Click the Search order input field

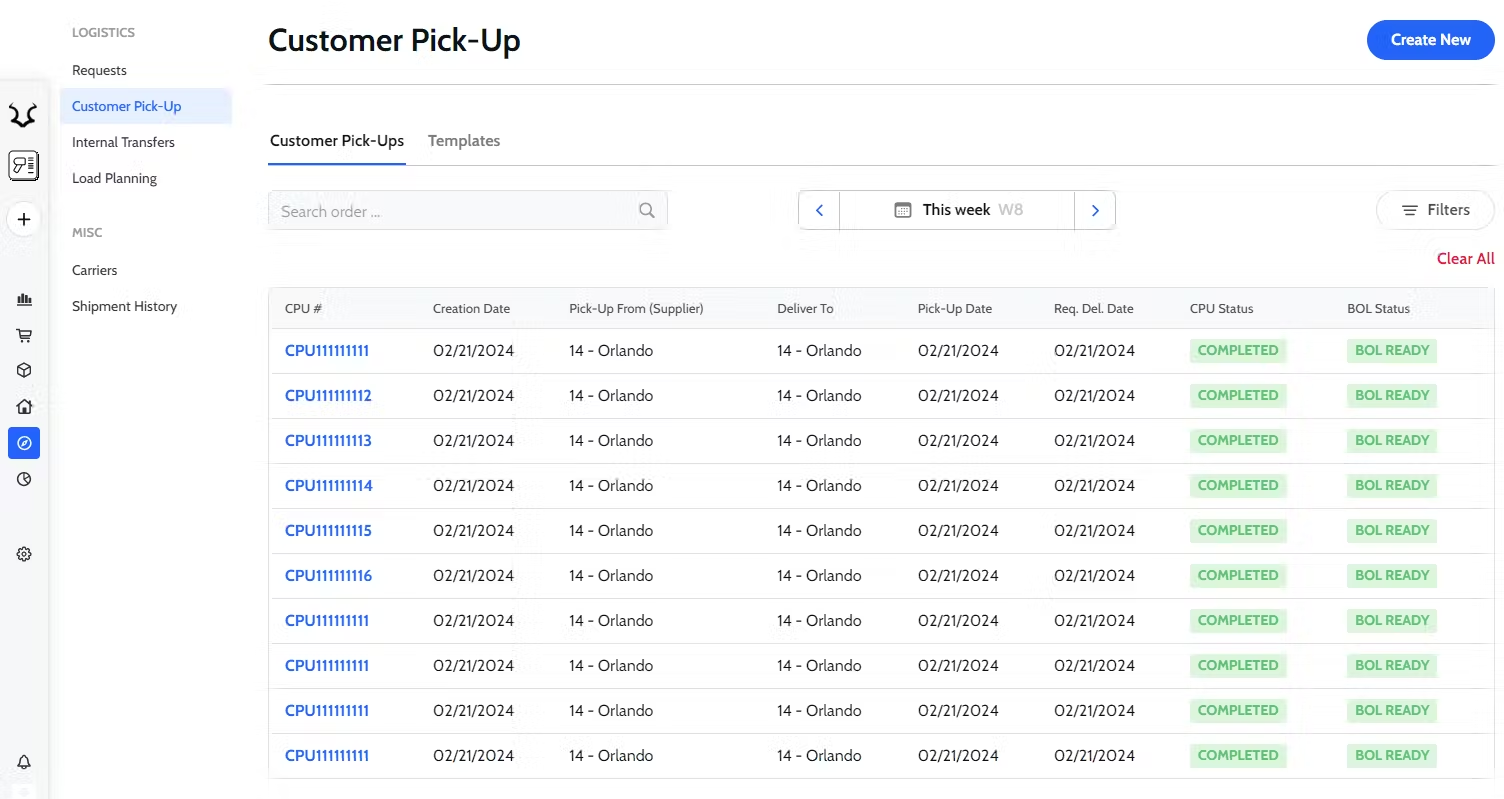coord(455,211)
